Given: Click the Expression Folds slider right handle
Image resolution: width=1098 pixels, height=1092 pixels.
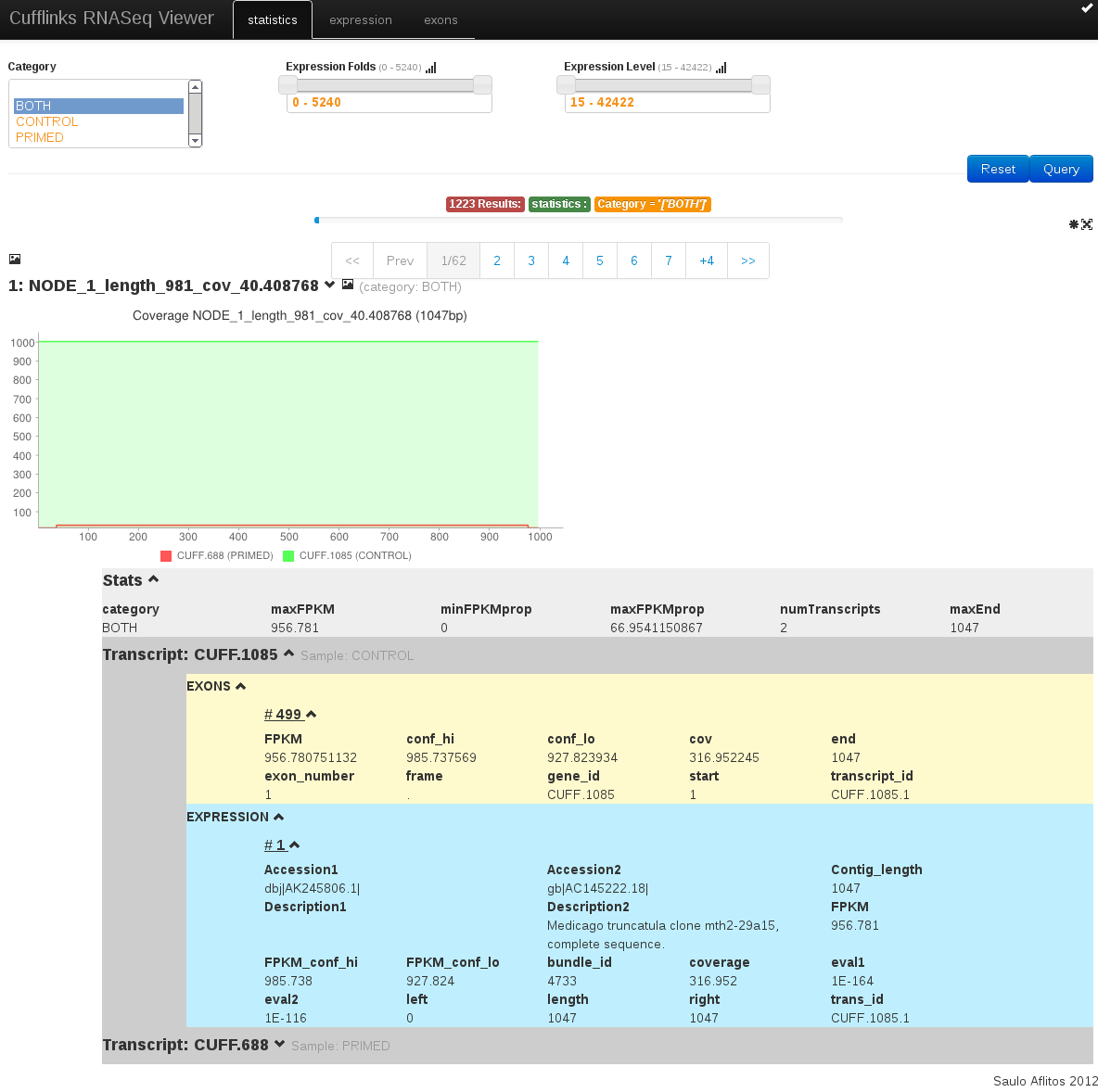Looking at the screenshot, I should (482, 84).
